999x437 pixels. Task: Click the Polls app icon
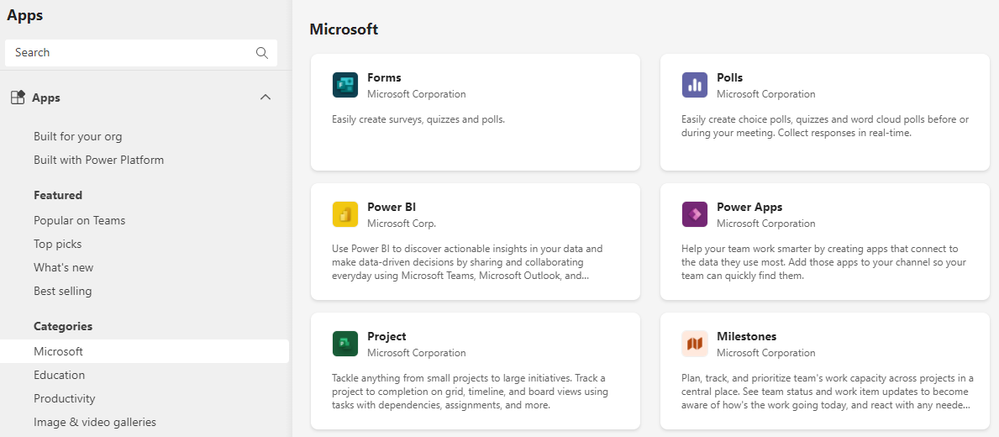pos(695,85)
